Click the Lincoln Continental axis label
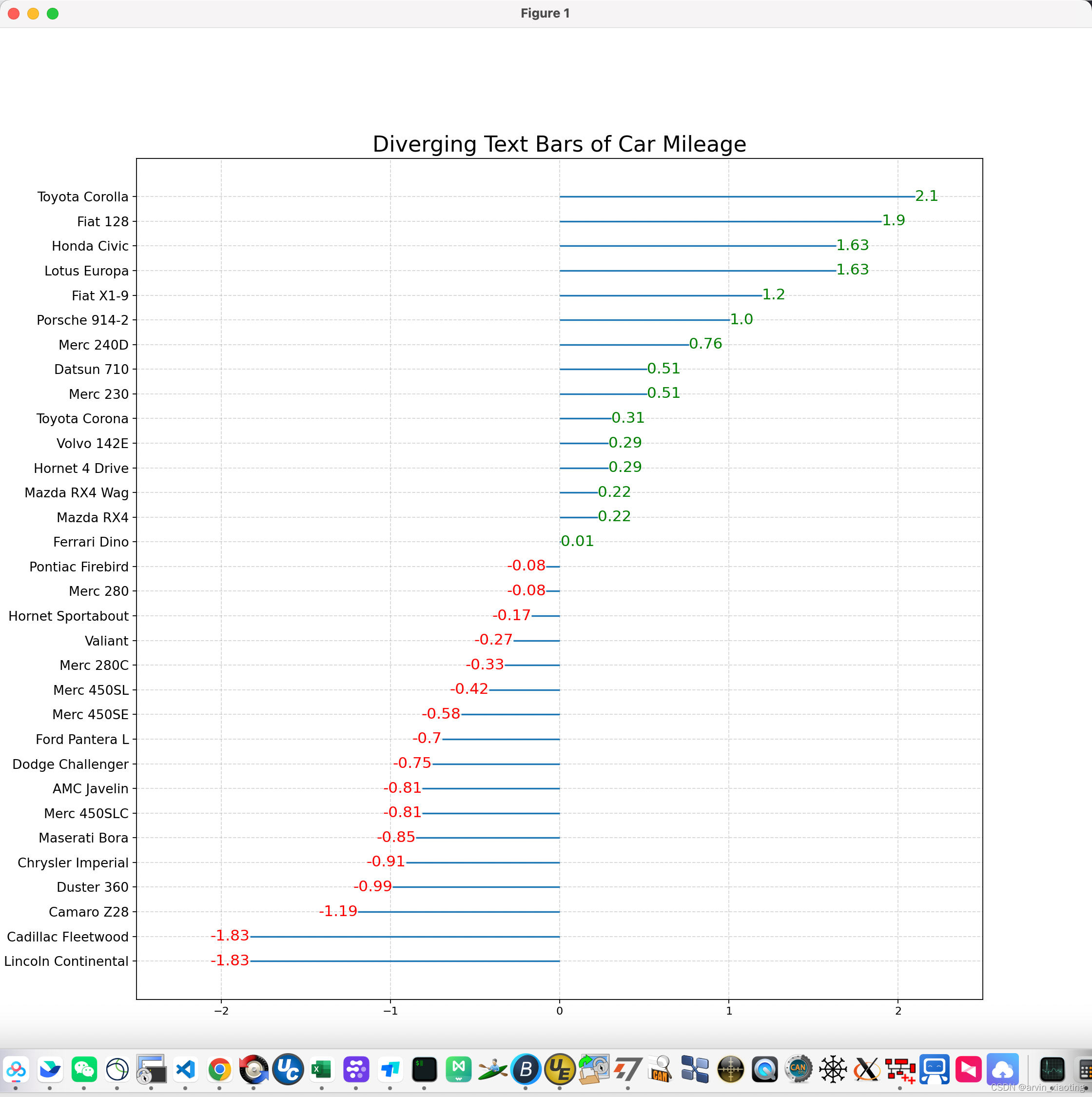 (66, 961)
